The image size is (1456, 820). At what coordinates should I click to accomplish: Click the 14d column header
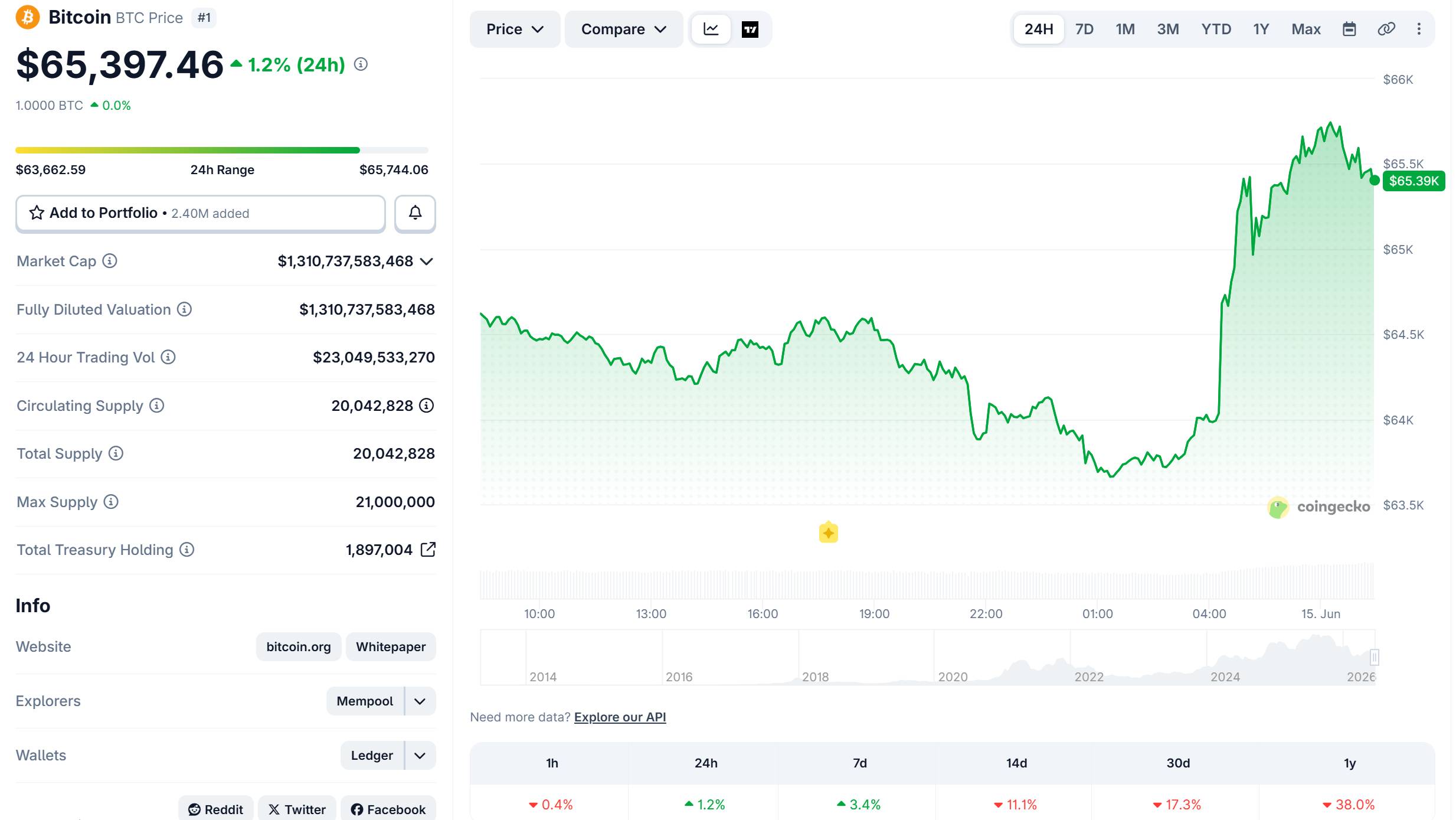[x=1016, y=763]
